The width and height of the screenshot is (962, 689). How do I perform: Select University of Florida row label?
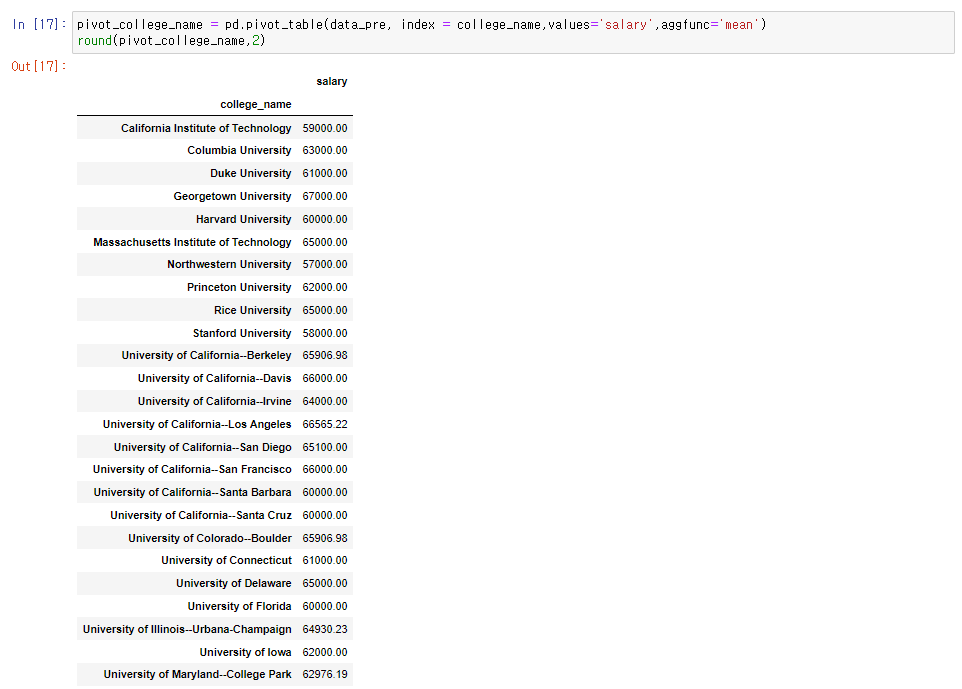pos(239,606)
